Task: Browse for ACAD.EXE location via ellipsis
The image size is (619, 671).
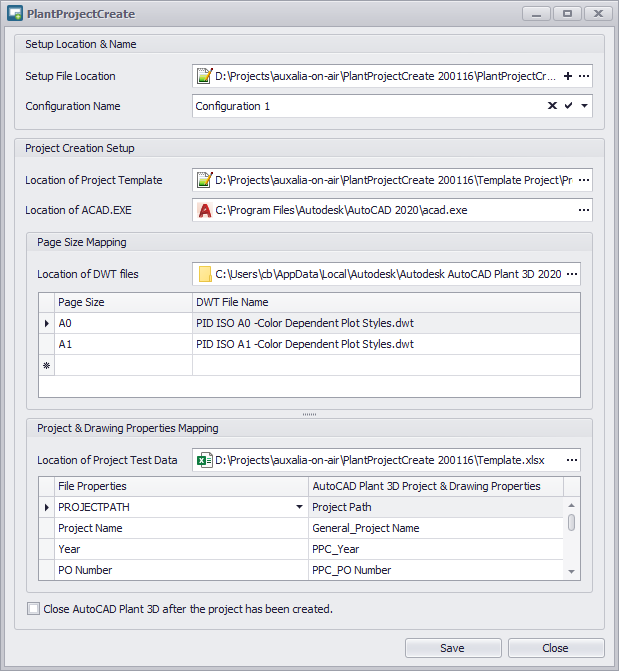Action: [584, 211]
